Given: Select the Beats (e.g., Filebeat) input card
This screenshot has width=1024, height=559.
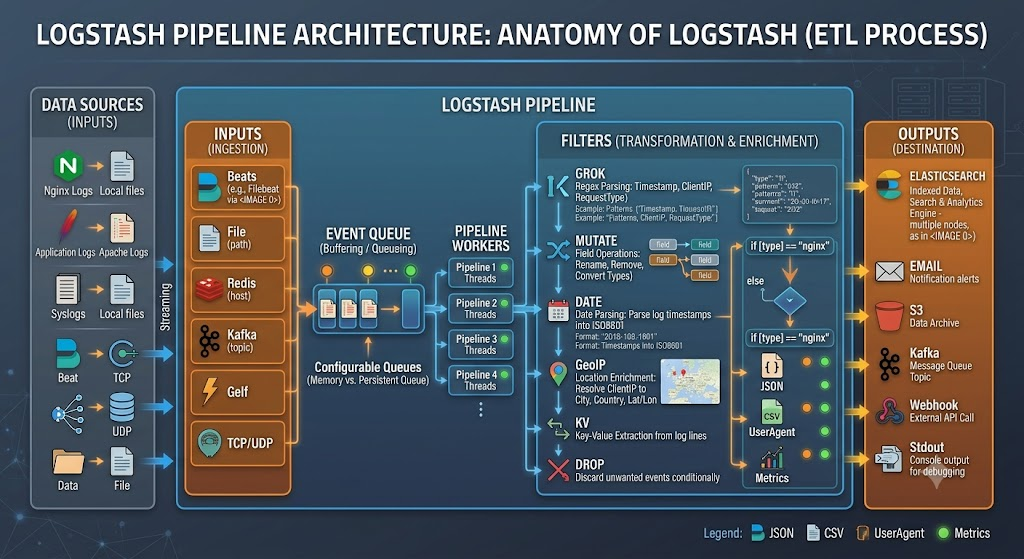Looking at the screenshot, I should pos(238,188).
